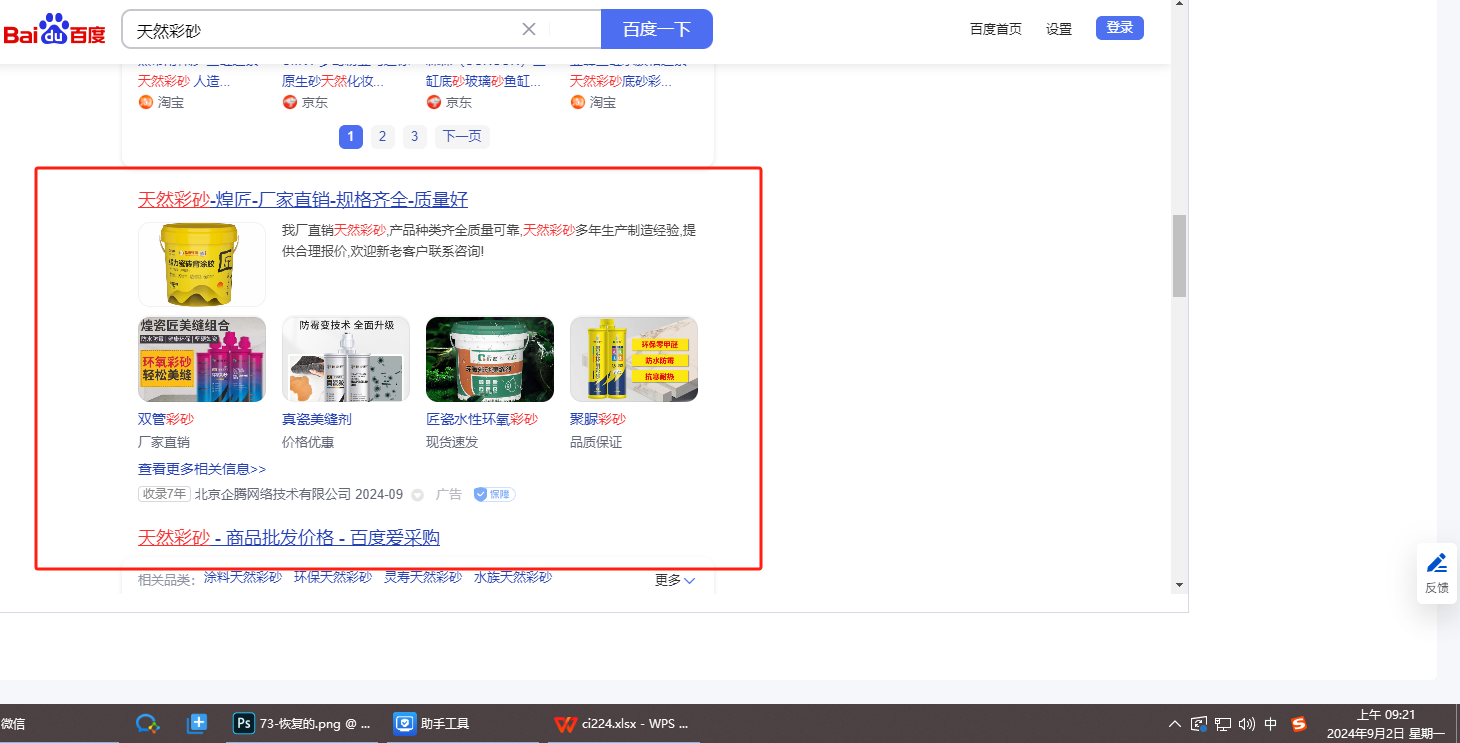This screenshot has height=743, width=1460.
Task: Click the 百度一下 search button
Action: (657, 29)
